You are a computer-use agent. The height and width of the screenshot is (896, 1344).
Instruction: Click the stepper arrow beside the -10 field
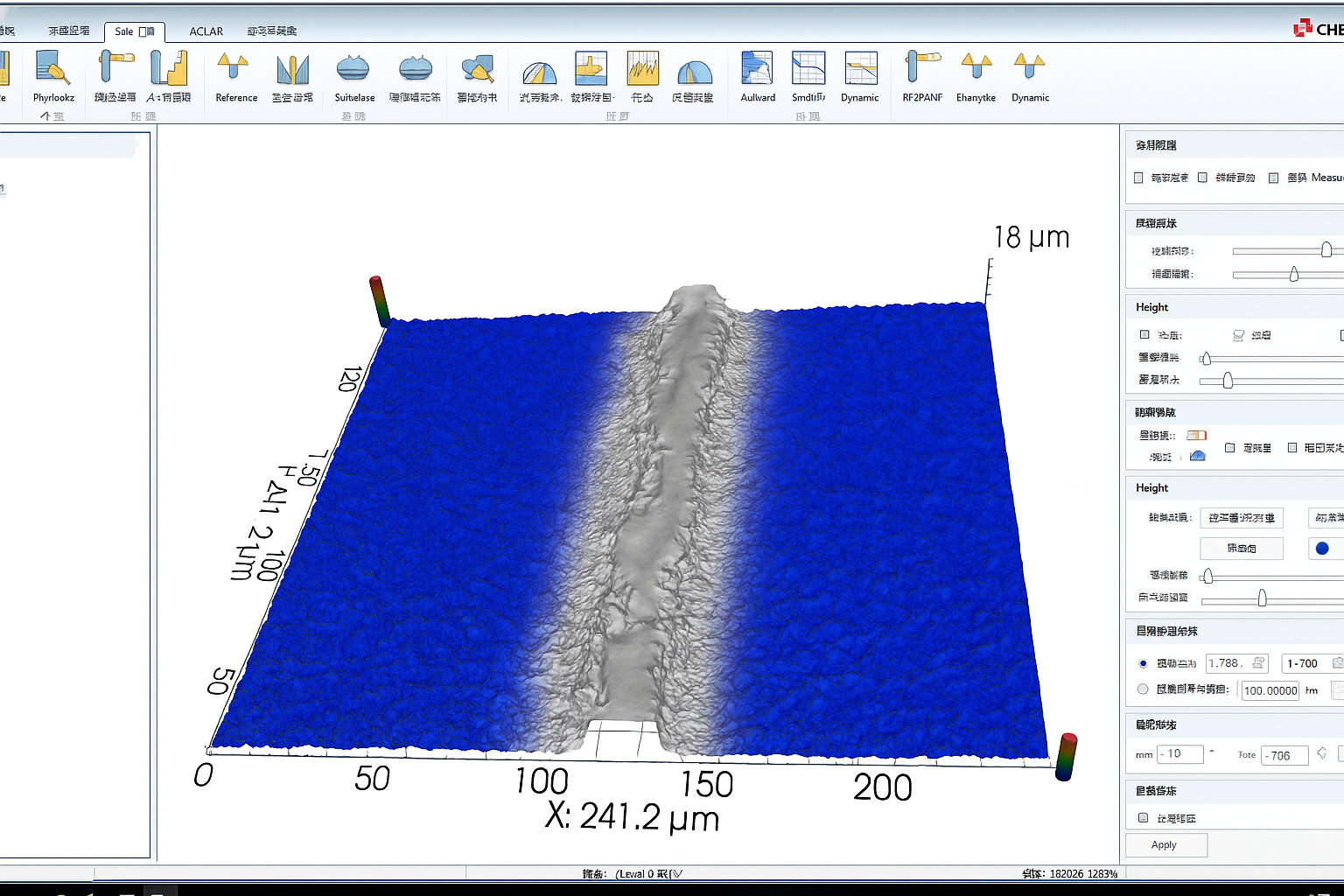(x=1212, y=752)
